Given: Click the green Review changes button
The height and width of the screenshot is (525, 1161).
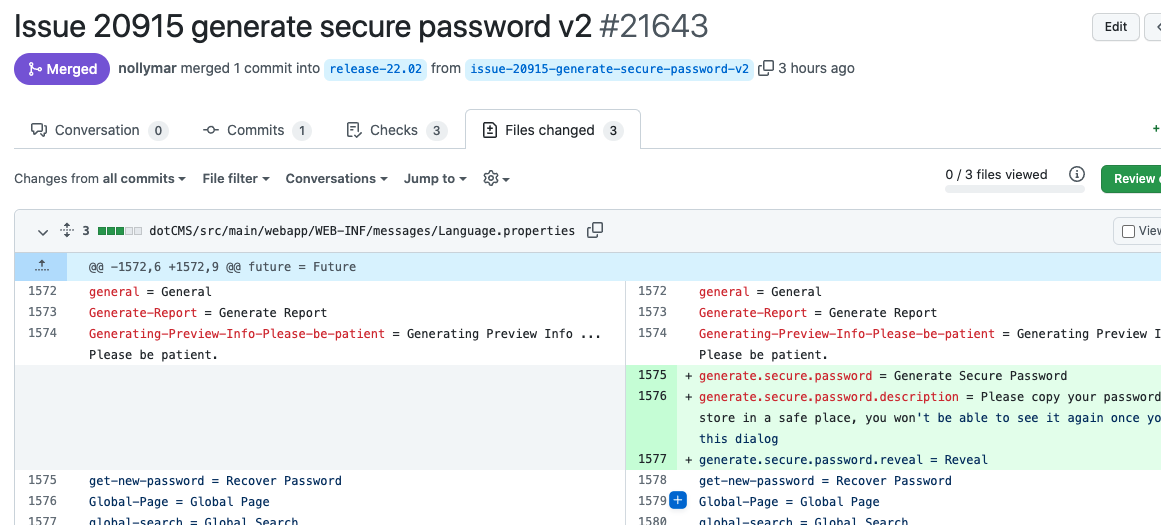Looking at the screenshot, I should [1131, 178].
